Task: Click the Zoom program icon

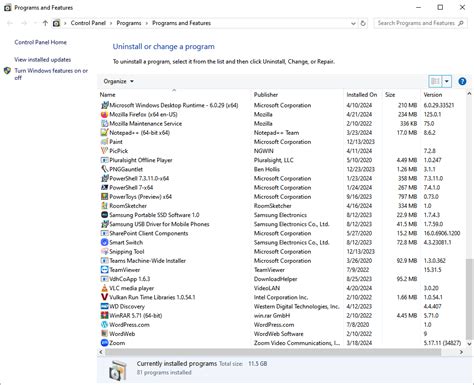Action: tap(104, 343)
